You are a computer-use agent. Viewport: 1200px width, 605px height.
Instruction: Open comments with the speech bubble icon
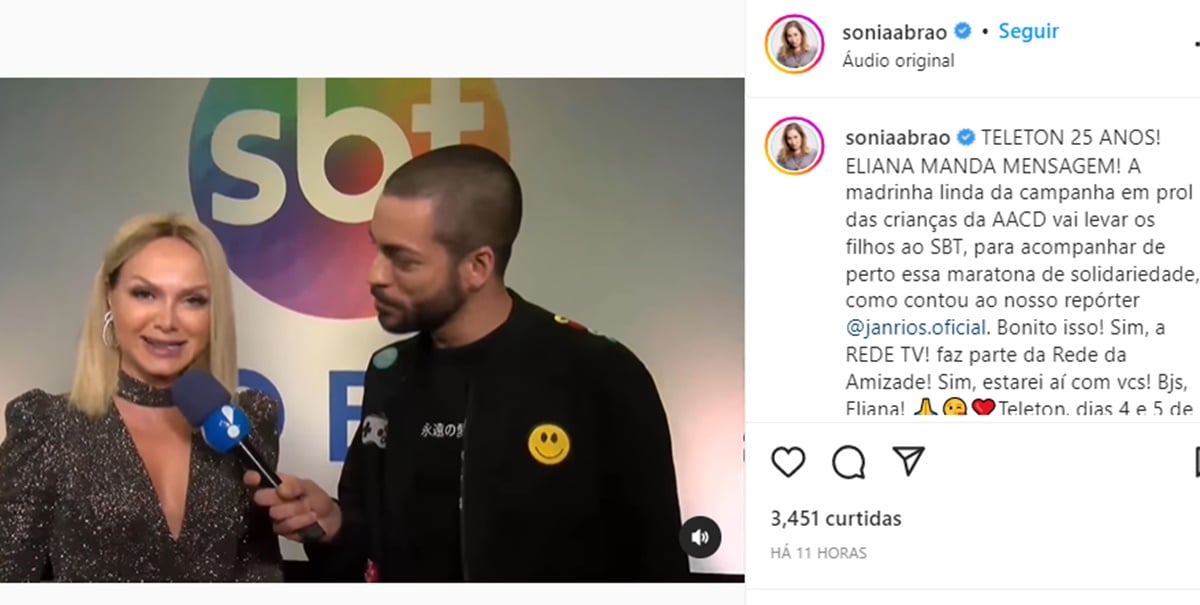[848, 461]
